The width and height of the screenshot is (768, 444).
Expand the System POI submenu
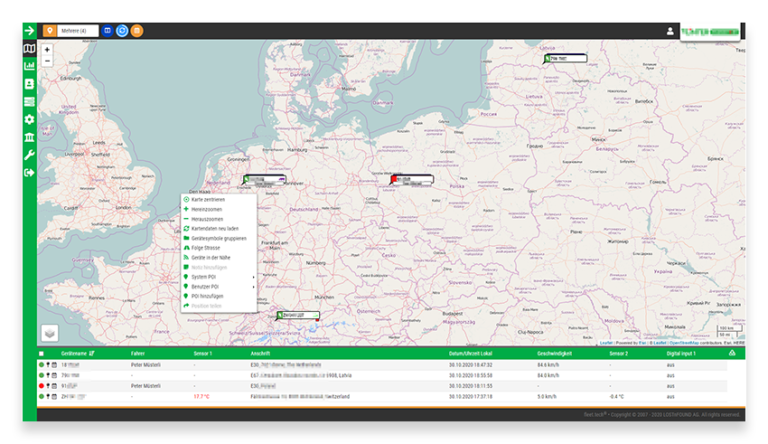click(x=219, y=277)
